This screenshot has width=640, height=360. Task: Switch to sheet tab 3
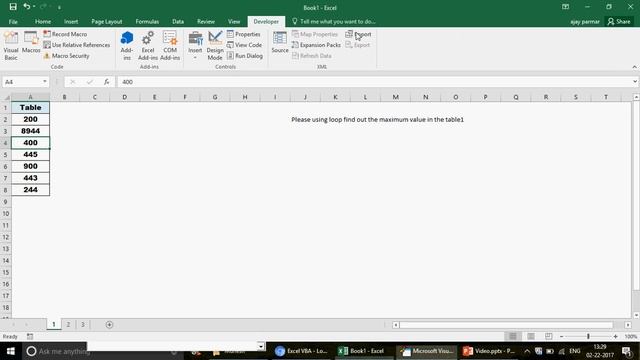[82, 324]
